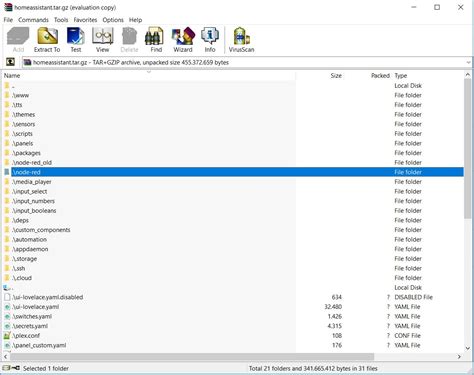Select the .\appdaemon folder
The width and height of the screenshot is (474, 375).
[30, 249]
